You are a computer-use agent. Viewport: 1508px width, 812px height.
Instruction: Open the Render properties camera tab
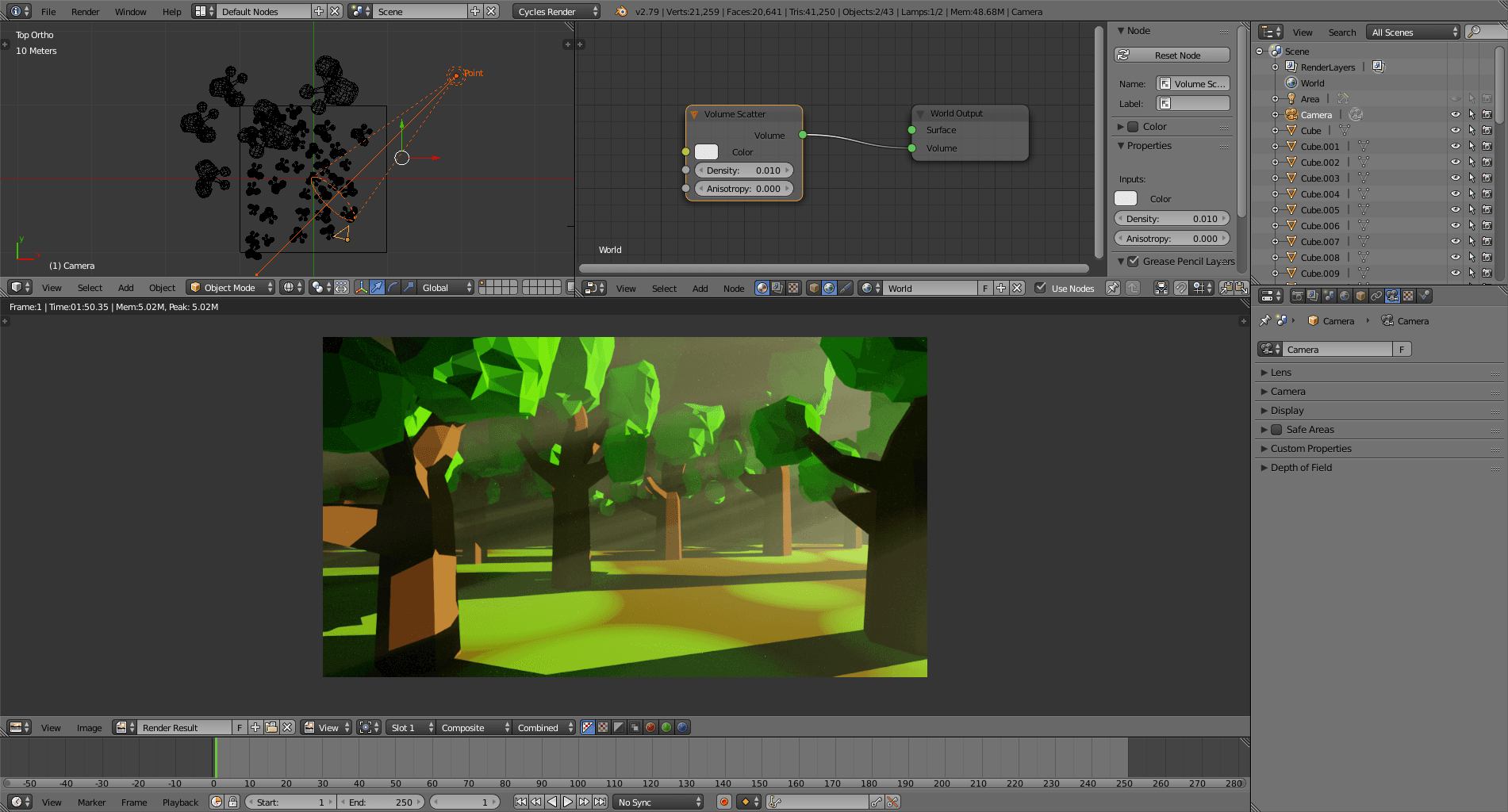1297,296
